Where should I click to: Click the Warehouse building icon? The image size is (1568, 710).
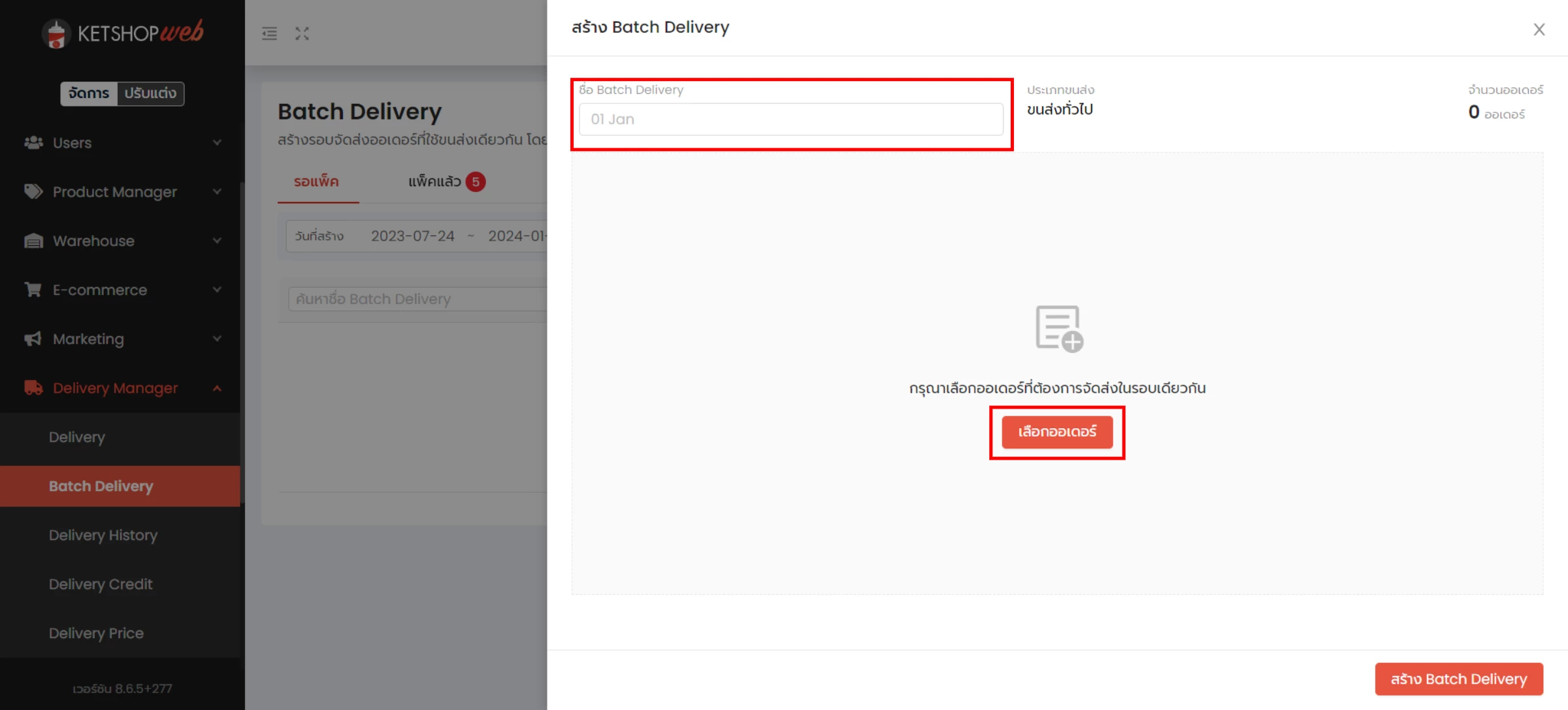33,240
